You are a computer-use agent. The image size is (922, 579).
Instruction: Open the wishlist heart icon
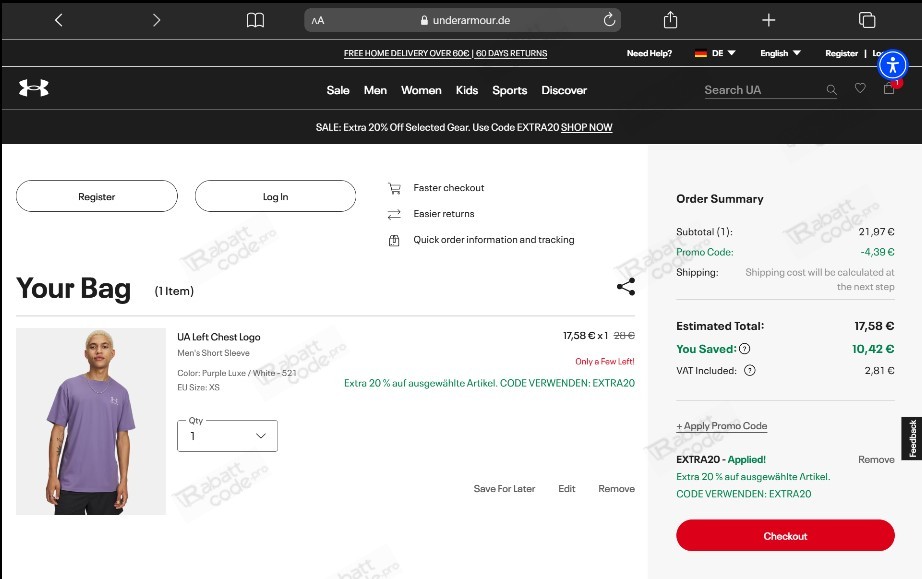click(x=860, y=88)
